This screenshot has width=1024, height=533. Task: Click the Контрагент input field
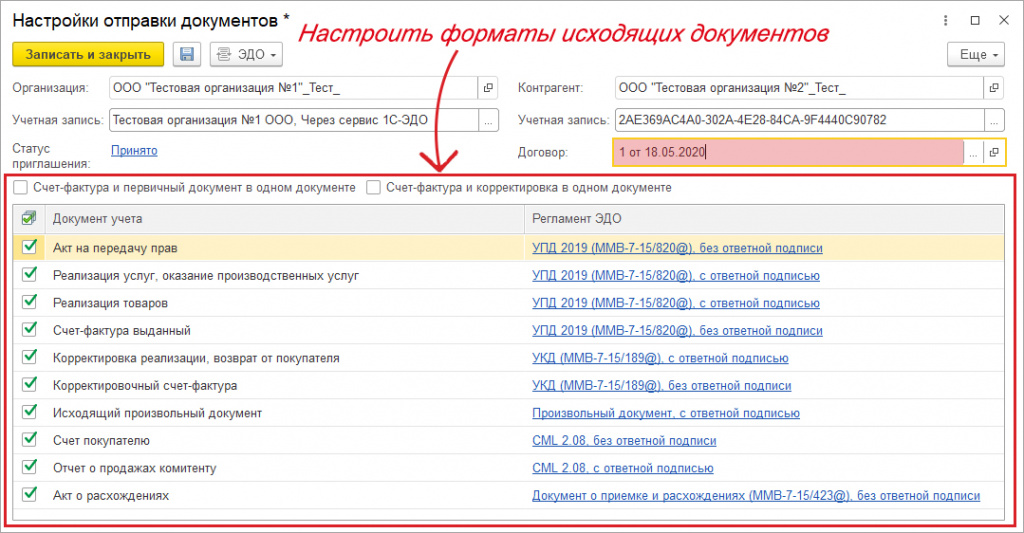(x=799, y=88)
